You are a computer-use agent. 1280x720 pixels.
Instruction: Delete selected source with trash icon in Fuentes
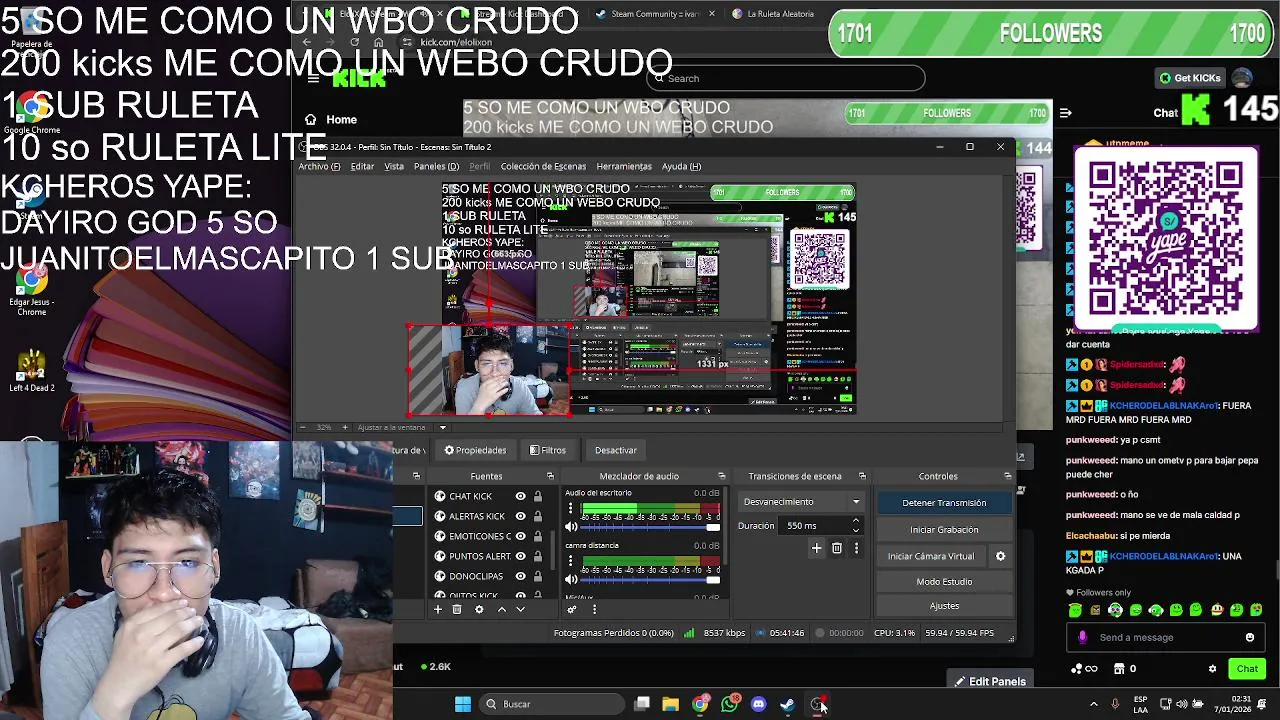[457, 609]
